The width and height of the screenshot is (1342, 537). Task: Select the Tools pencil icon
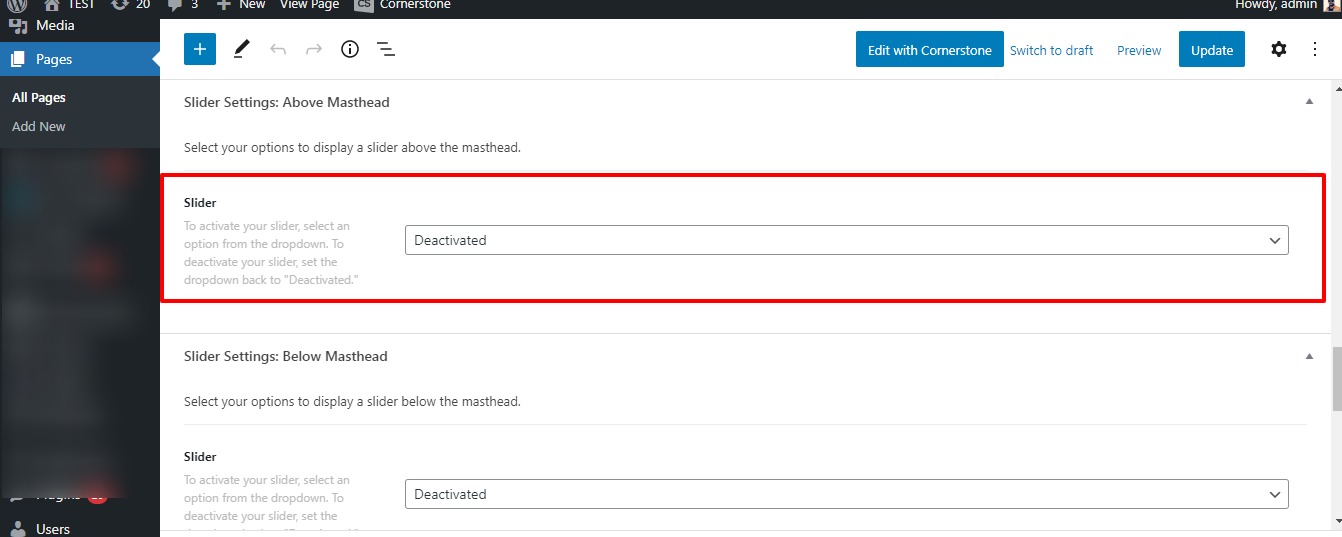click(x=241, y=49)
